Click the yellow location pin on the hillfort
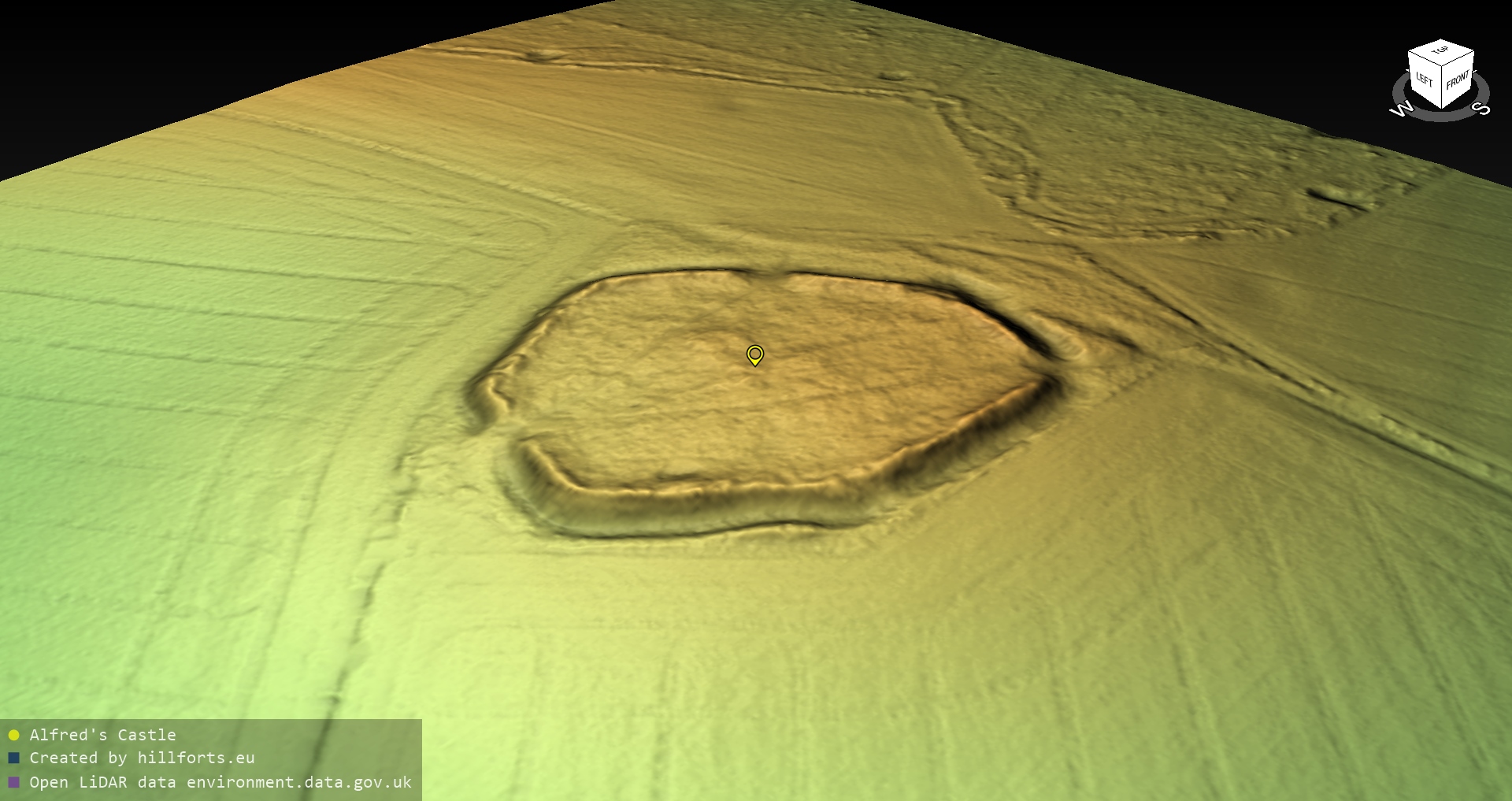1512x801 pixels. (x=754, y=354)
